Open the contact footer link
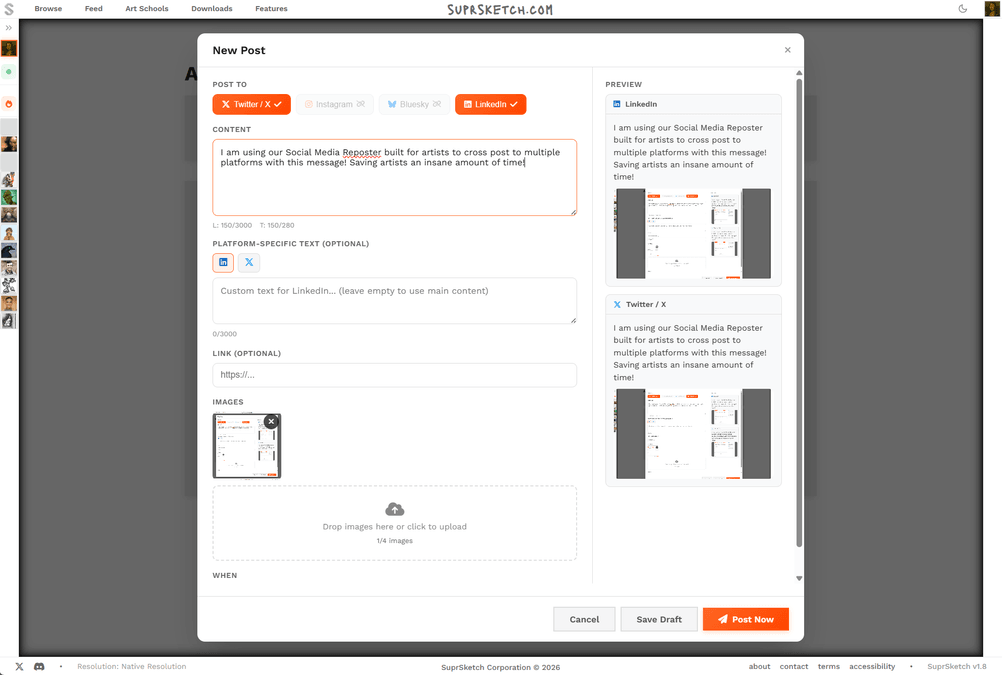This screenshot has height=675, width=1002. pyautogui.click(x=794, y=667)
